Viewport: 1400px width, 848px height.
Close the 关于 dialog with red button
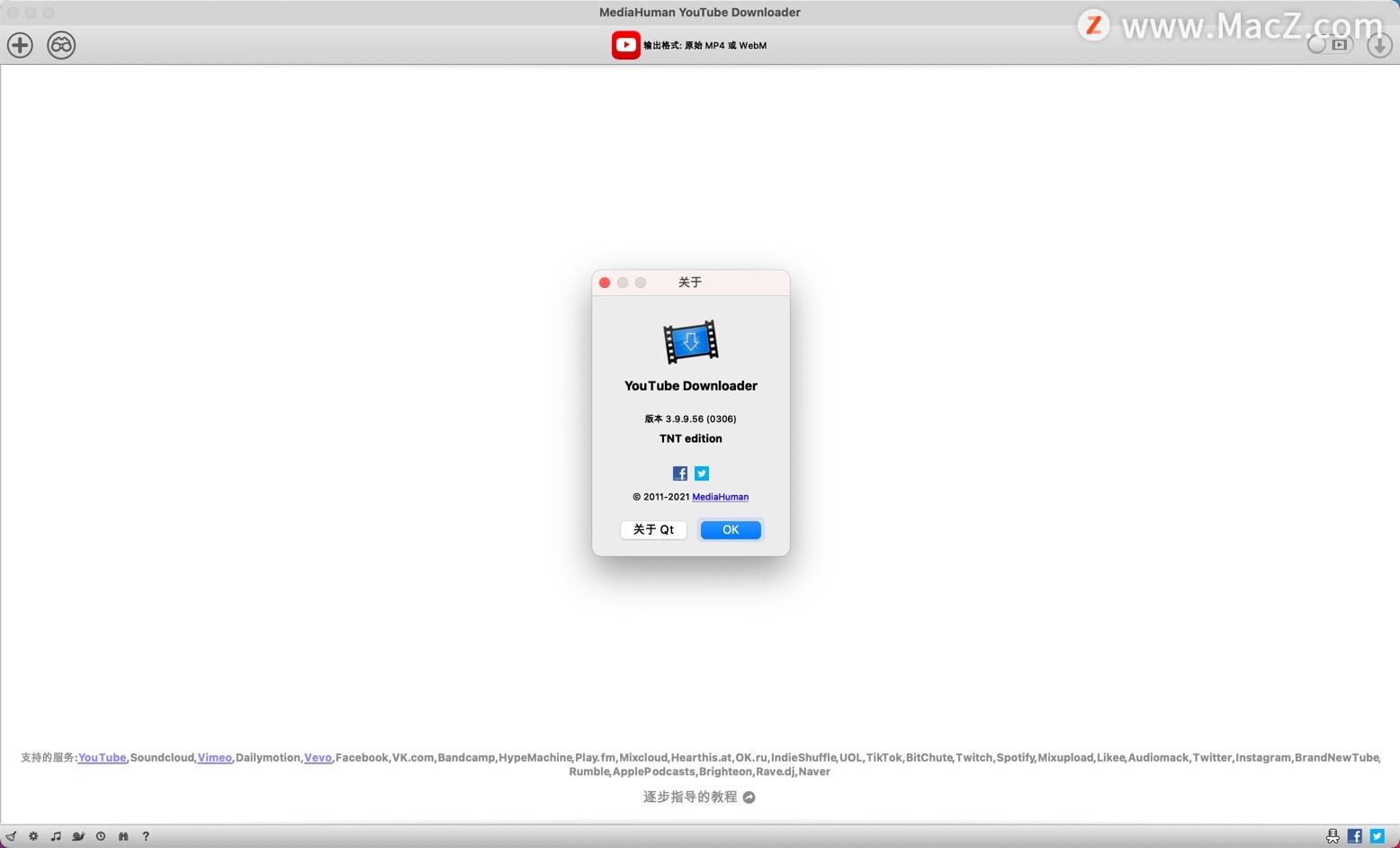pyautogui.click(x=605, y=283)
